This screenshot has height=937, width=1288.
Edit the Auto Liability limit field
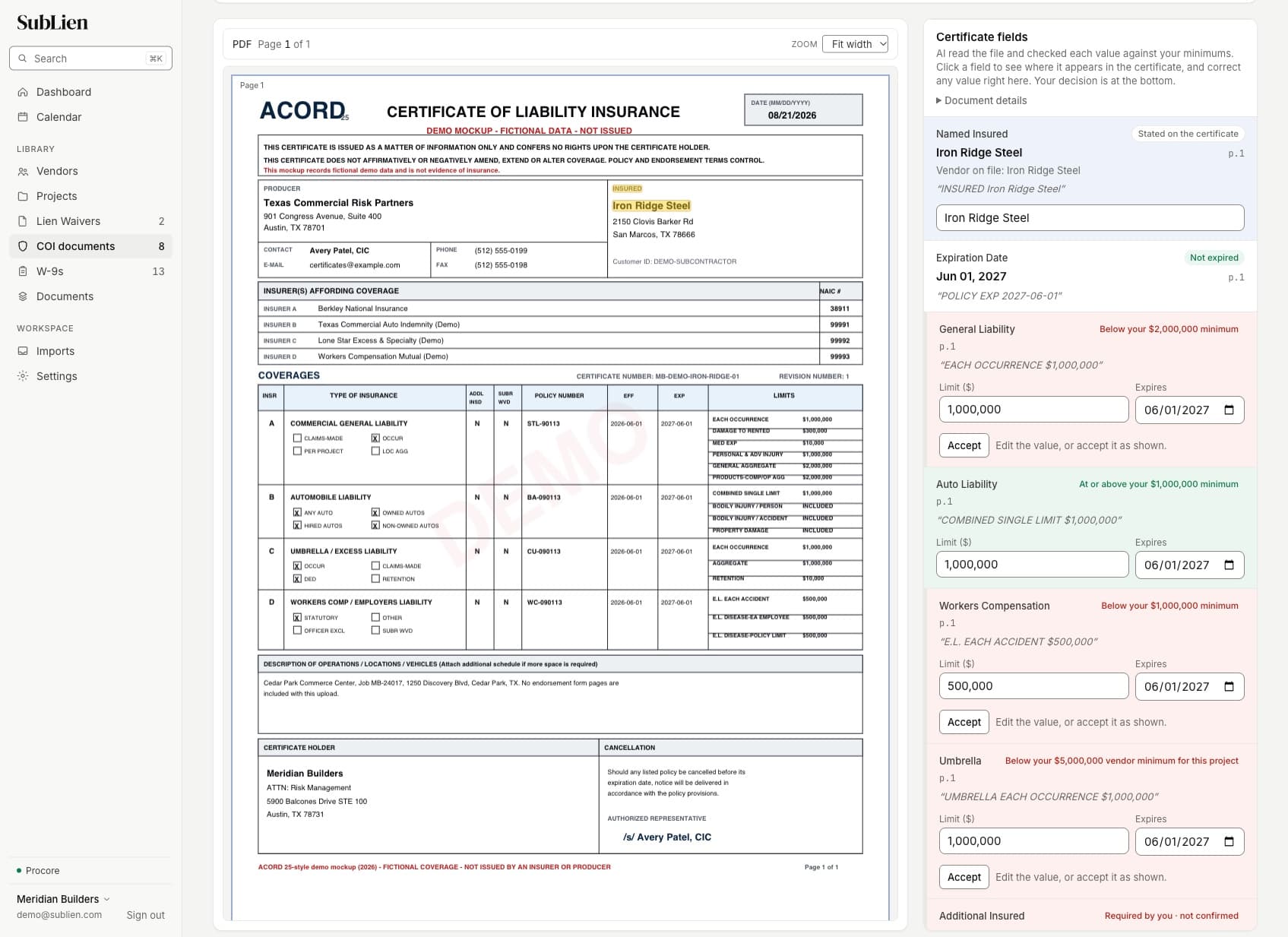[1032, 565]
